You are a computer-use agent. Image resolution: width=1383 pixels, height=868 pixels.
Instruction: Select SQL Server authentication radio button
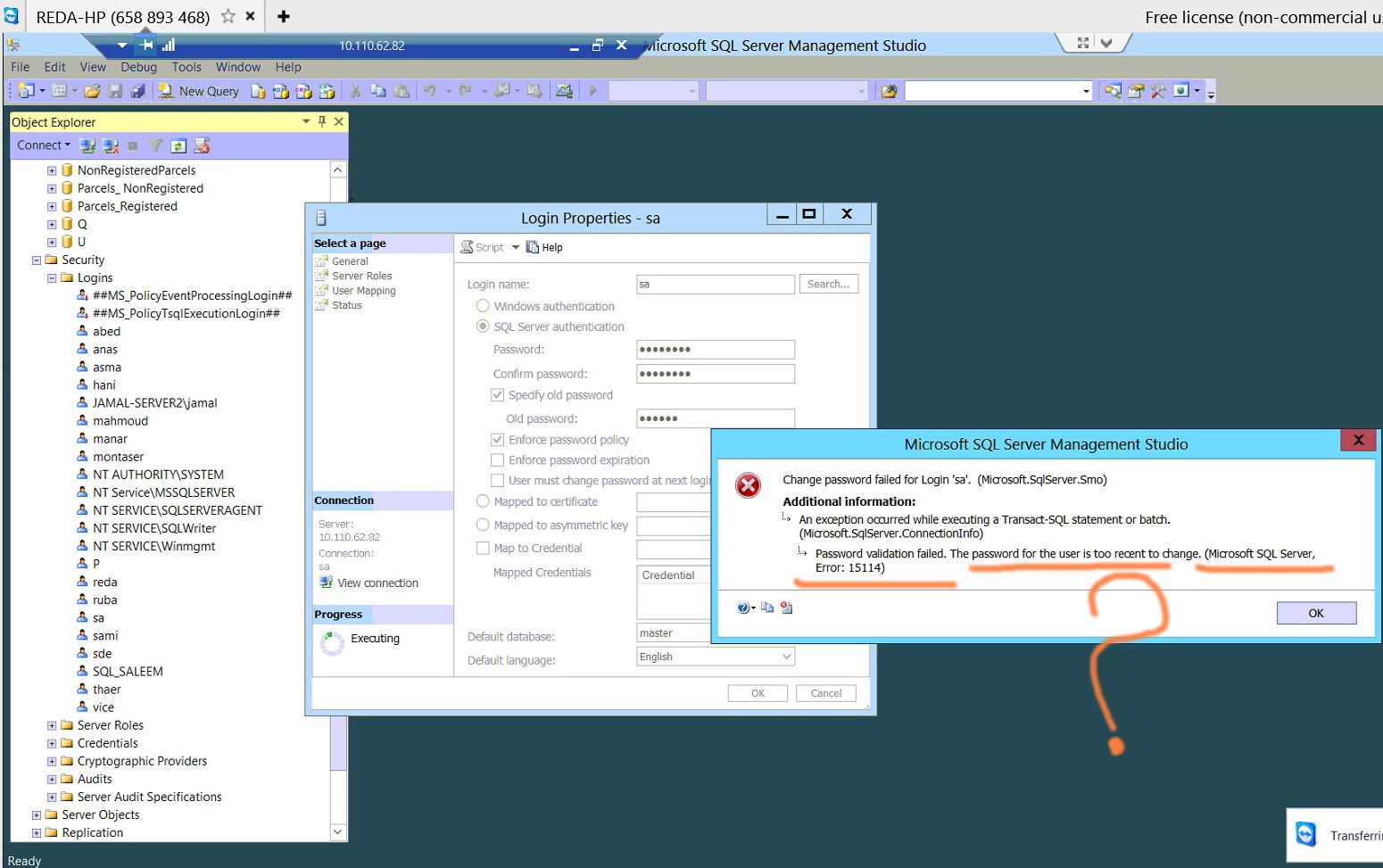coord(483,327)
